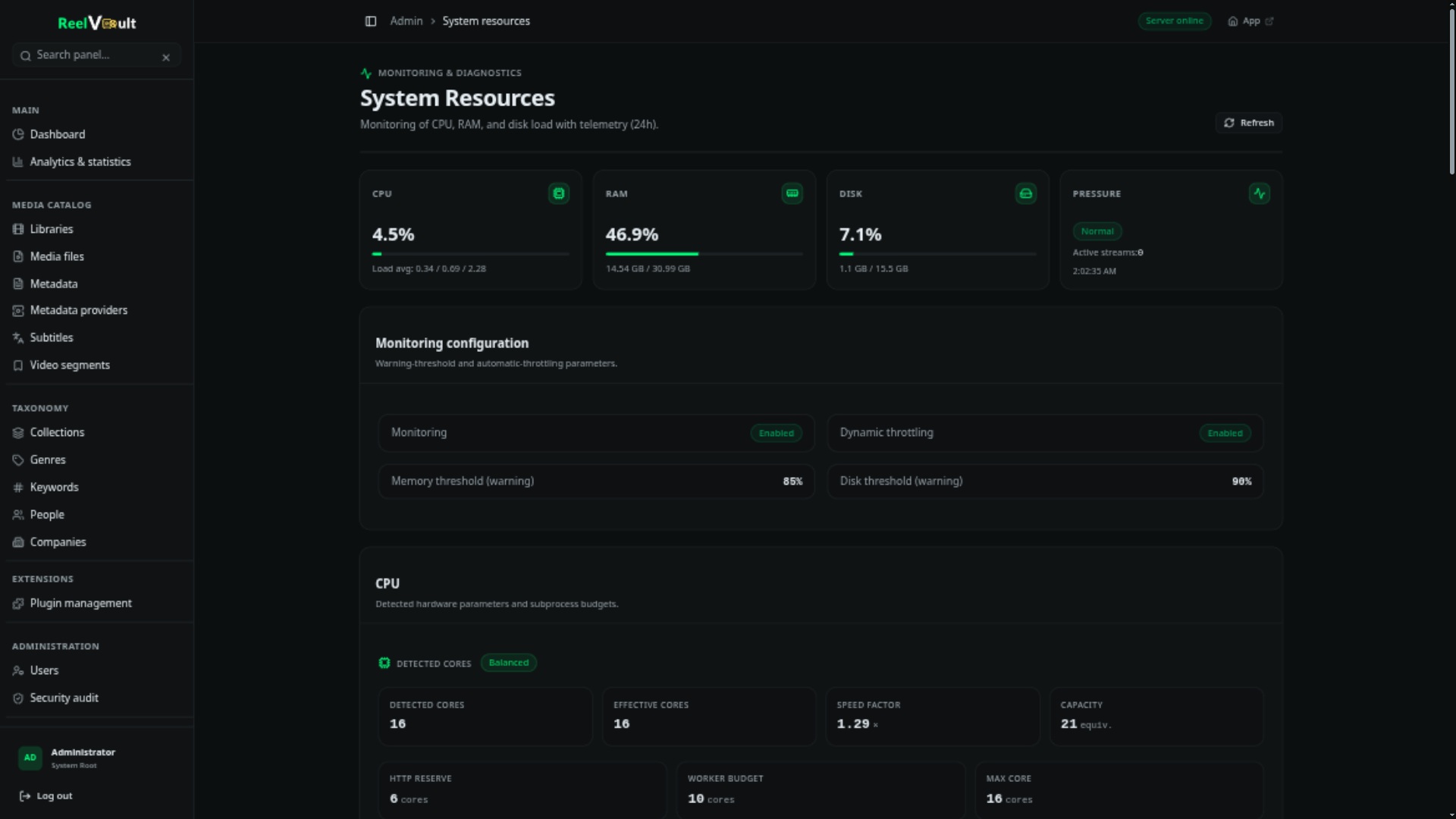Click the Companies briefcase icon
This screenshot has width=1456, height=819.
[x=18, y=541]
